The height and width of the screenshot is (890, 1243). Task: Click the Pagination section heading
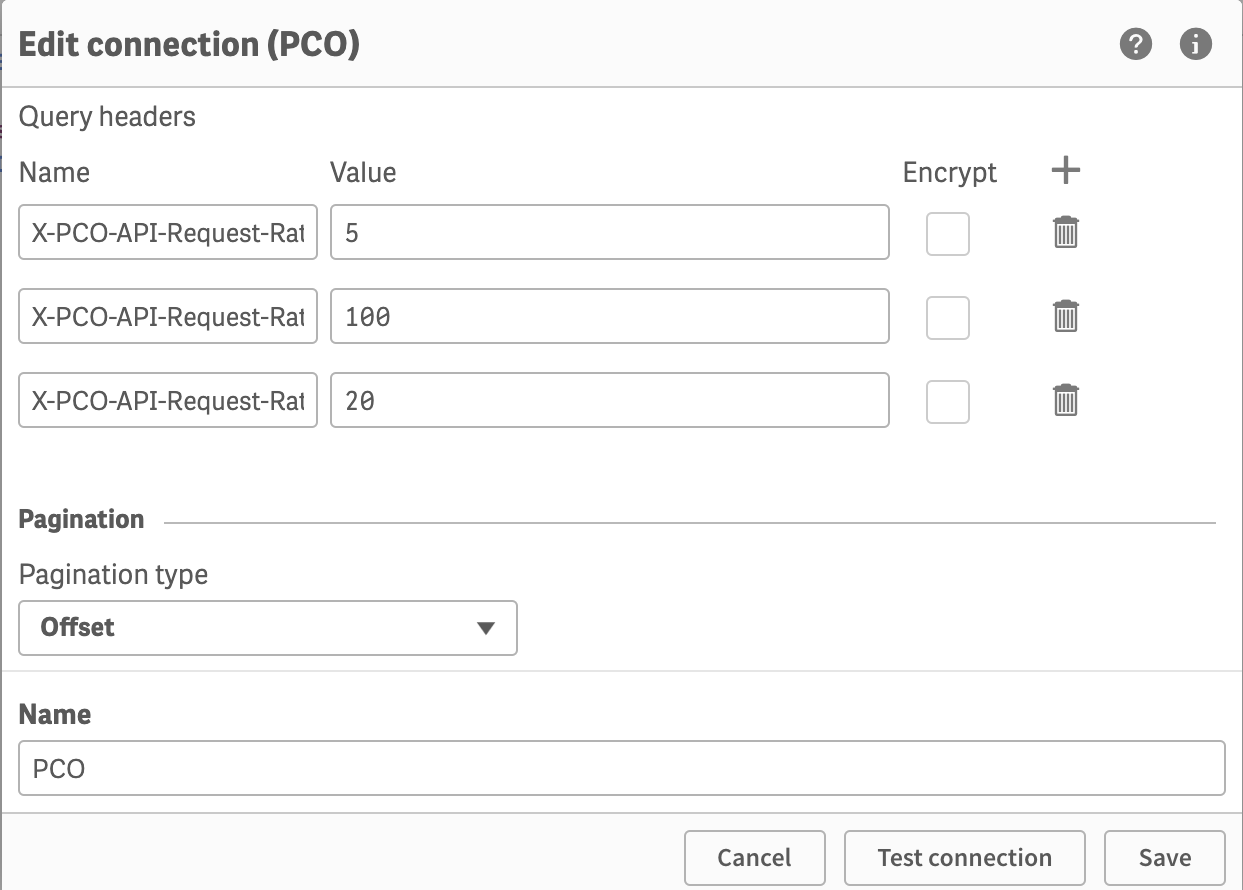(82, 520)
